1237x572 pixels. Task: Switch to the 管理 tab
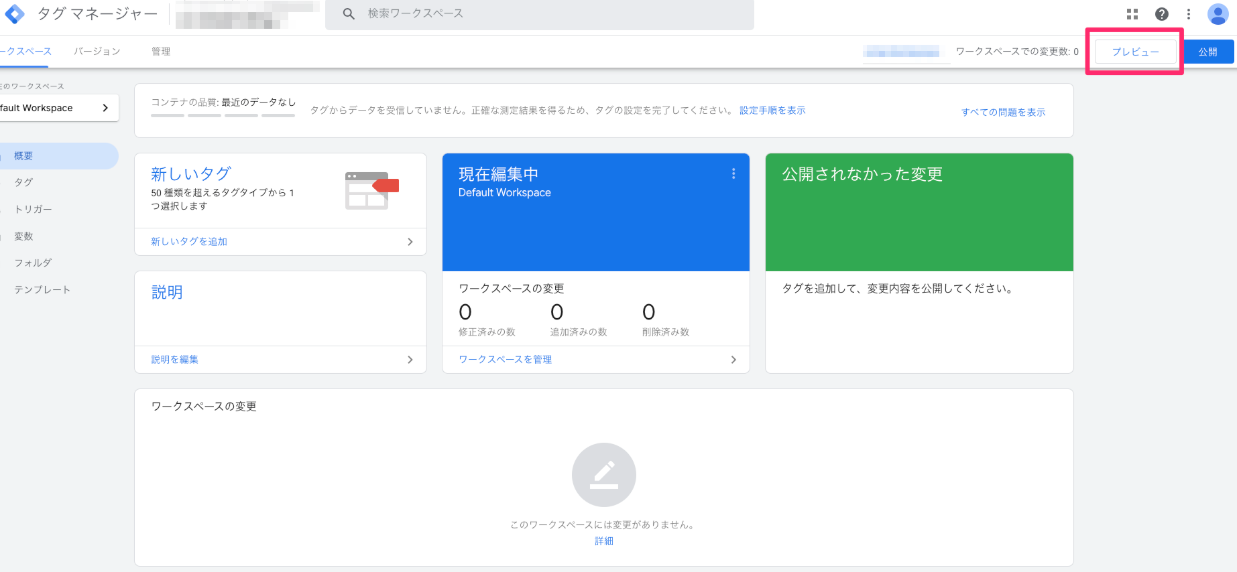(x=161, y=51)
